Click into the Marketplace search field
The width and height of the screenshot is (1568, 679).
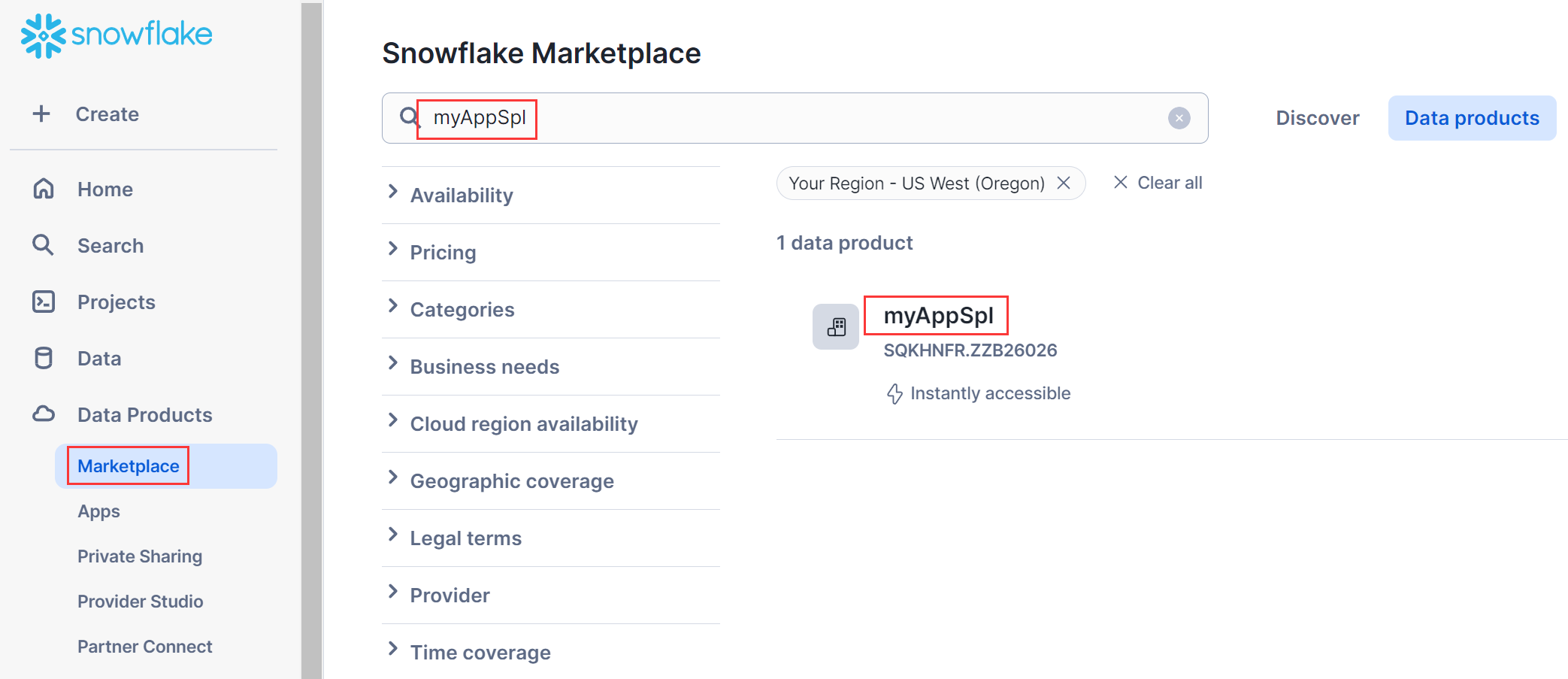[x=827, y=118]
